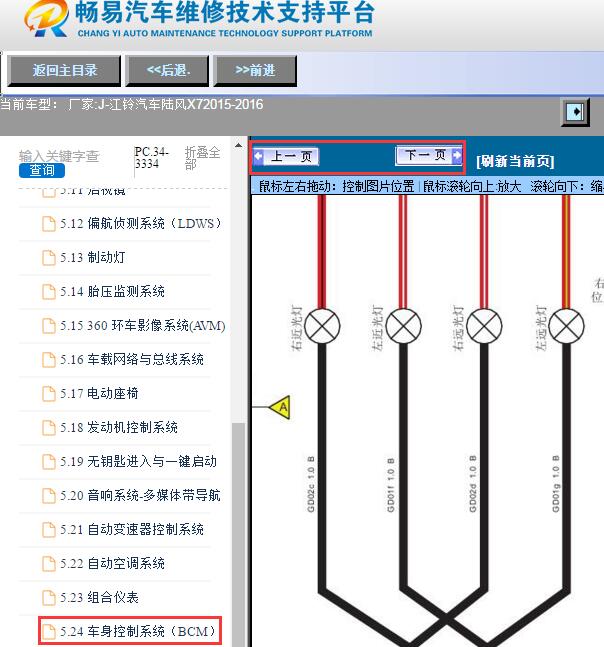The height and width of the screenshot is (647, 604).
Task: Open page icon of 5.23 组合仪表
Action: click(x=49, y=598)
